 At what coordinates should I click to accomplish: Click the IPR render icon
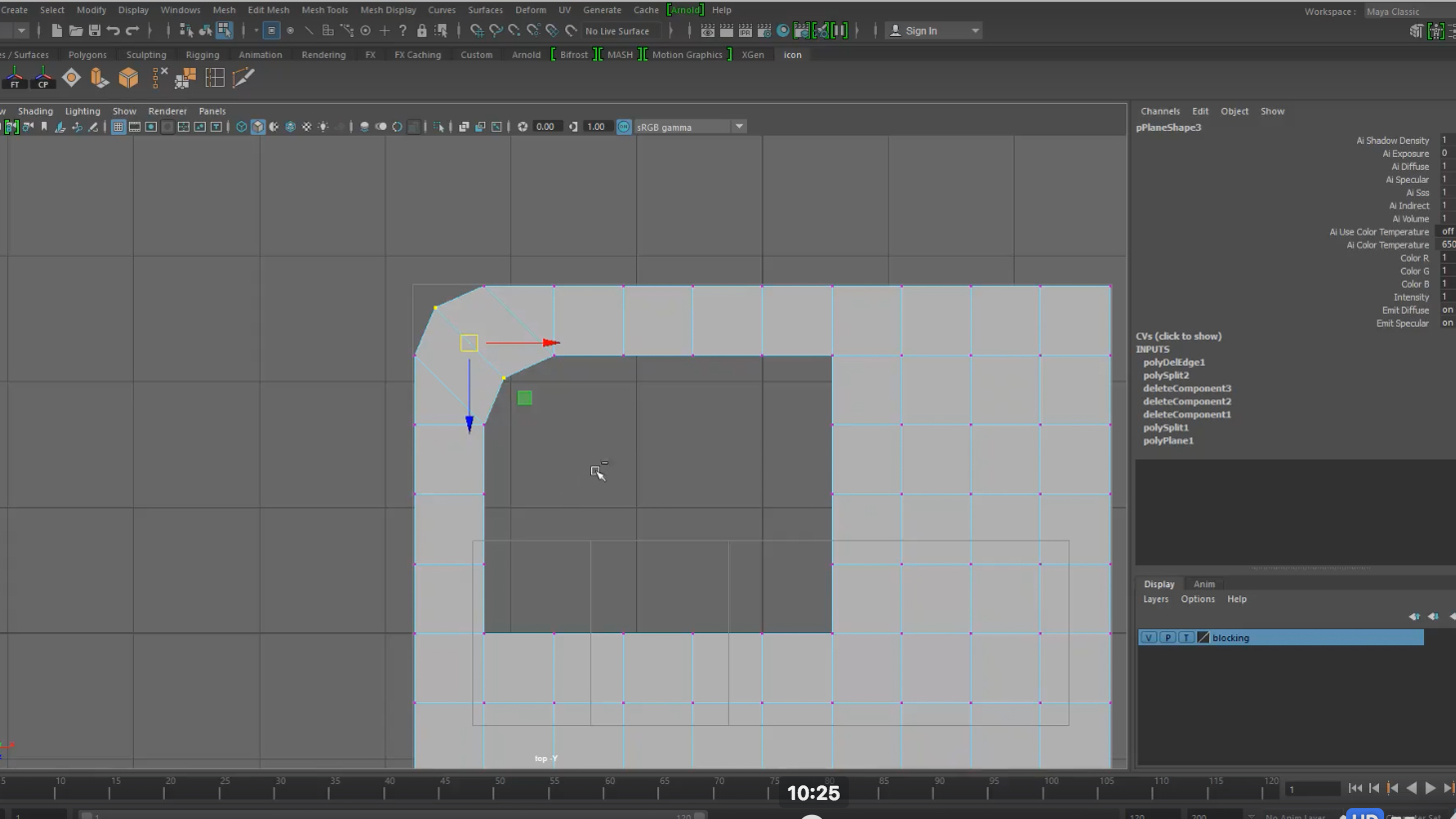coord(745,31)
